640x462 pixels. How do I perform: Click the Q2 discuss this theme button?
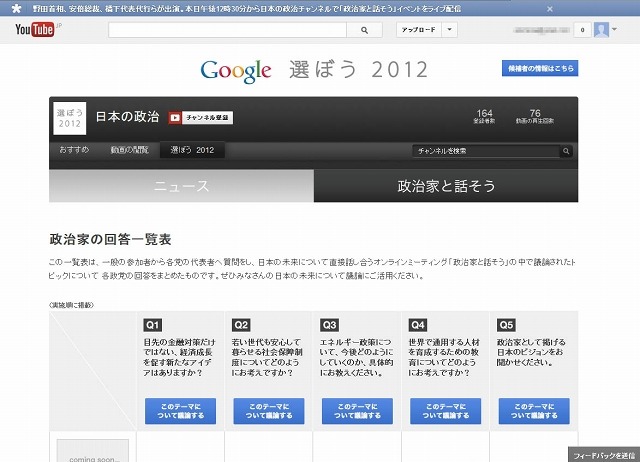pos(269,411)
